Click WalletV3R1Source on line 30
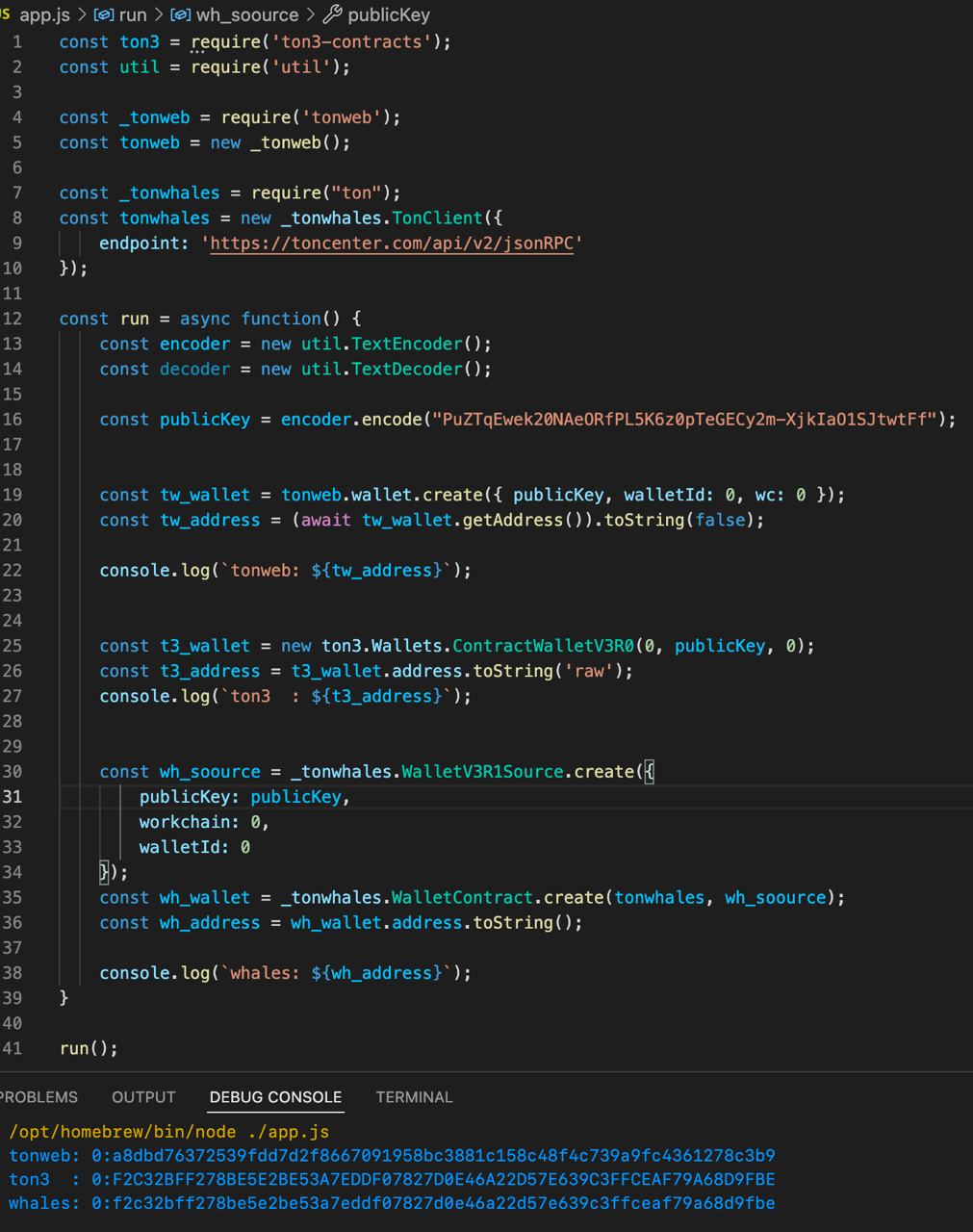This screenshot has width=973, height=1232. point(482,772)
